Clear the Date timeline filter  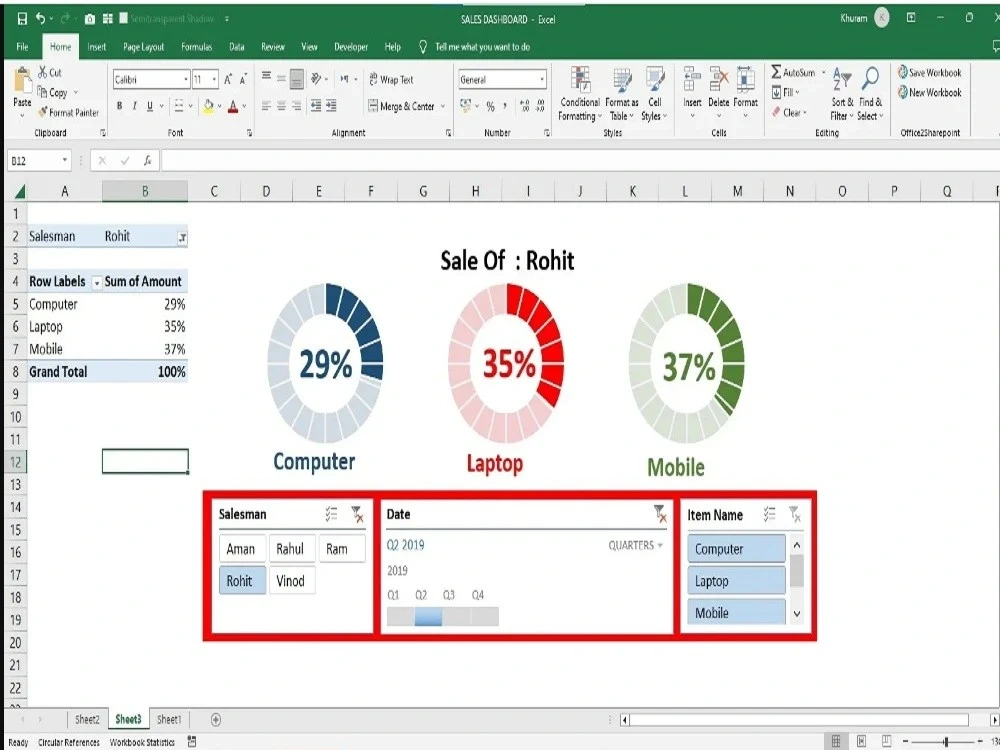tap(660, 514)
